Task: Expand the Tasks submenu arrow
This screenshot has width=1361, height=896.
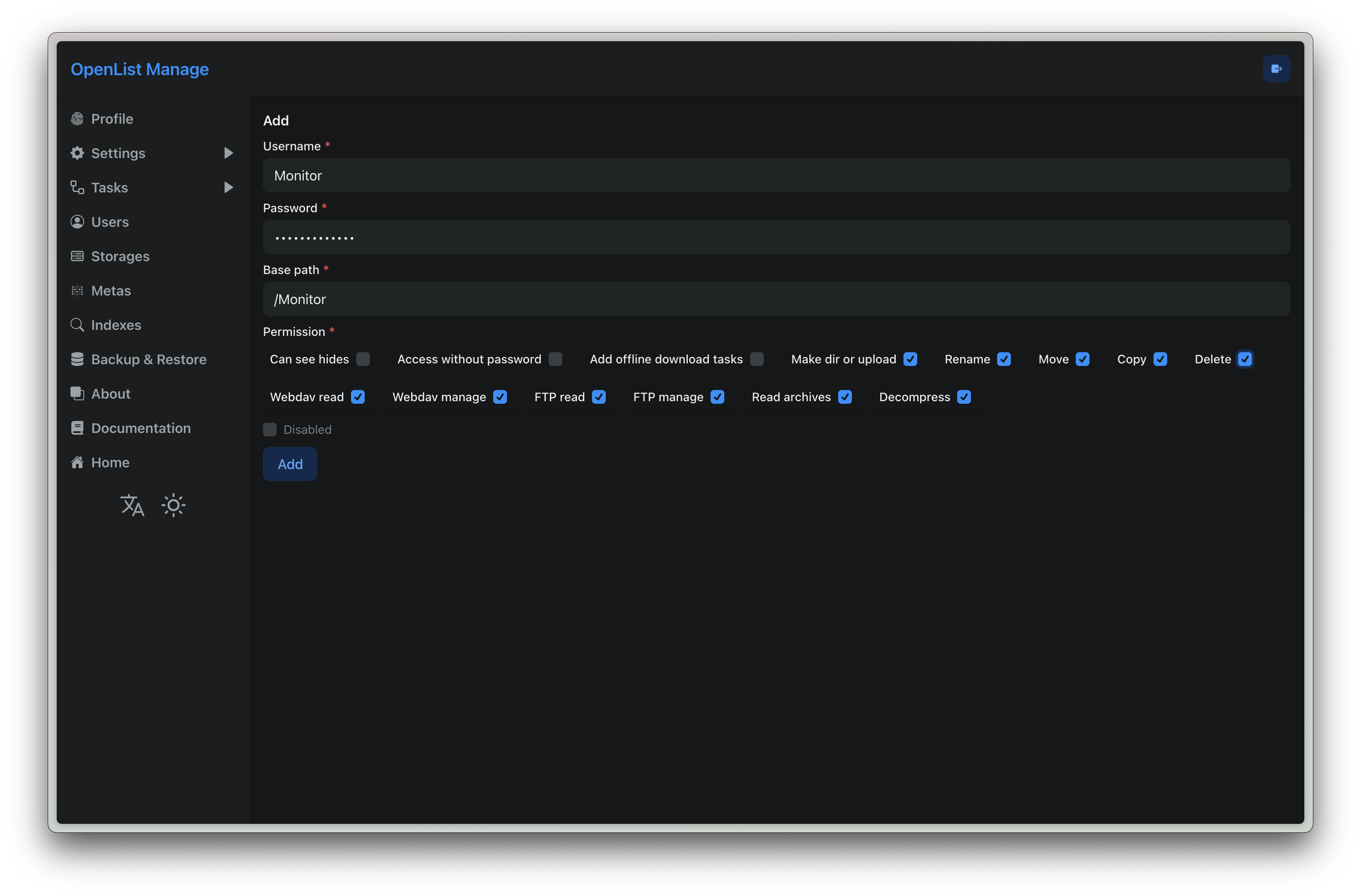Action: click(228, 188)
